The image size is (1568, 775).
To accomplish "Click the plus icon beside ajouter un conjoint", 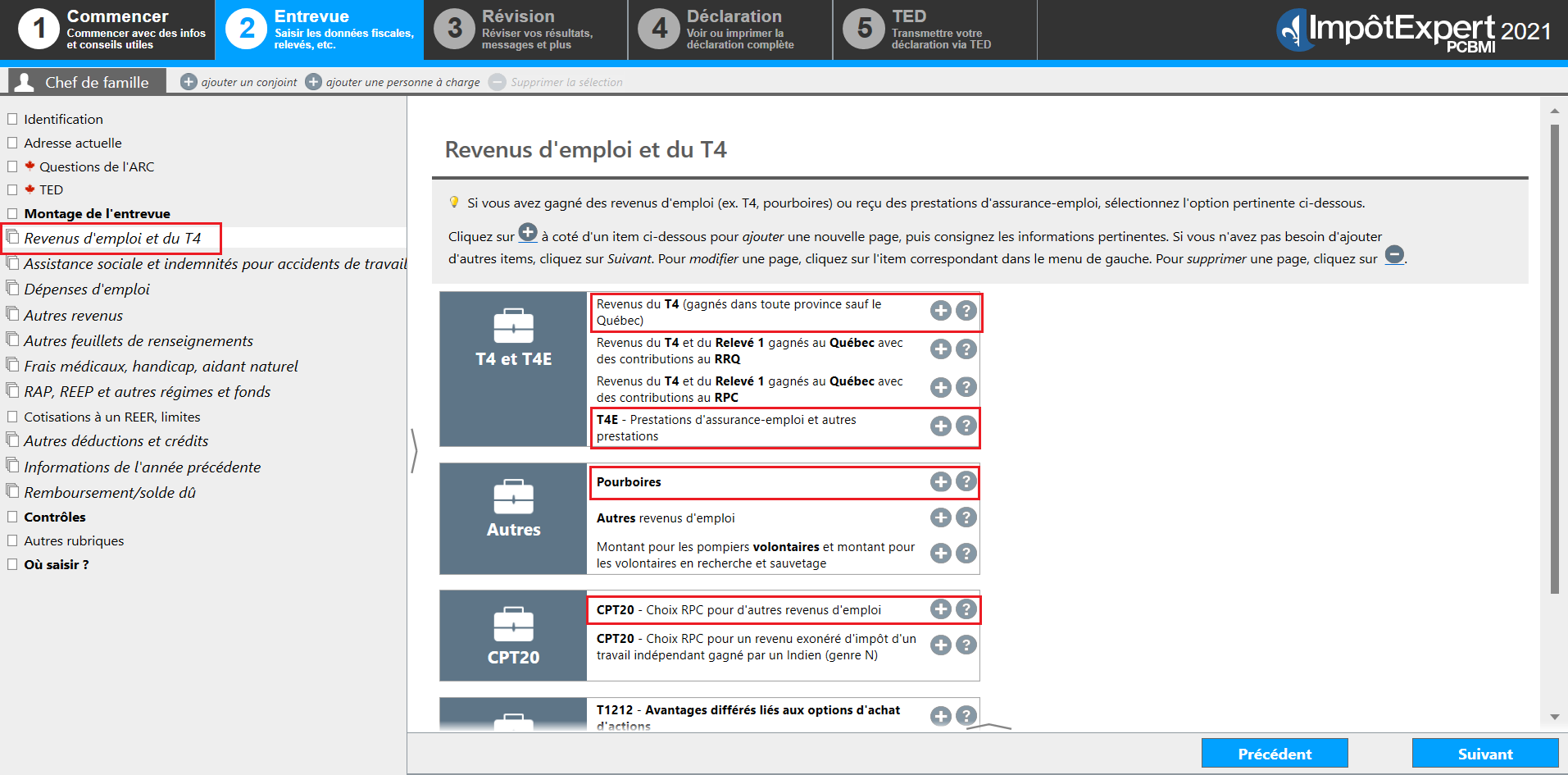I will click(189, 82).
